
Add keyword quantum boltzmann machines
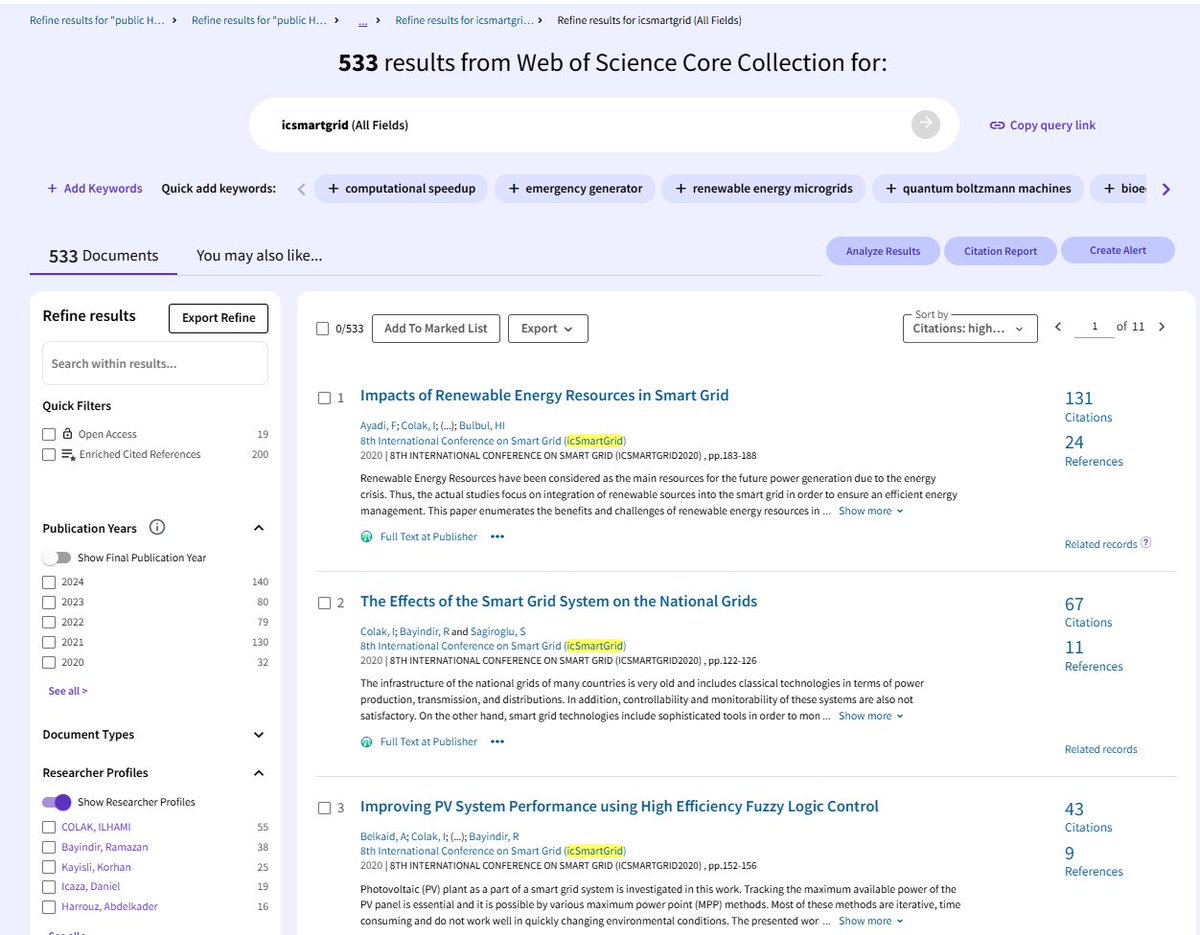(x=978, y=188)
